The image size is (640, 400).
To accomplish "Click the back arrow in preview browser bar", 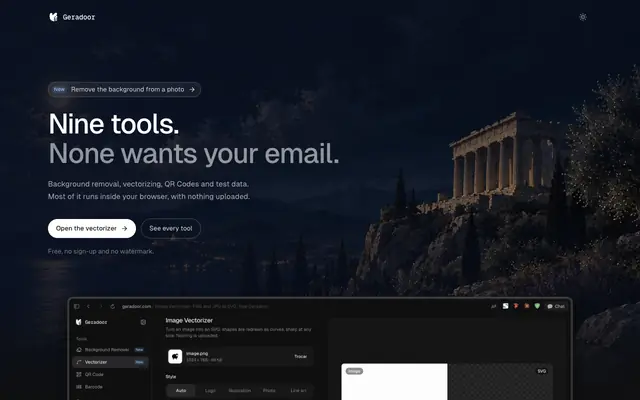I will 88,306.
